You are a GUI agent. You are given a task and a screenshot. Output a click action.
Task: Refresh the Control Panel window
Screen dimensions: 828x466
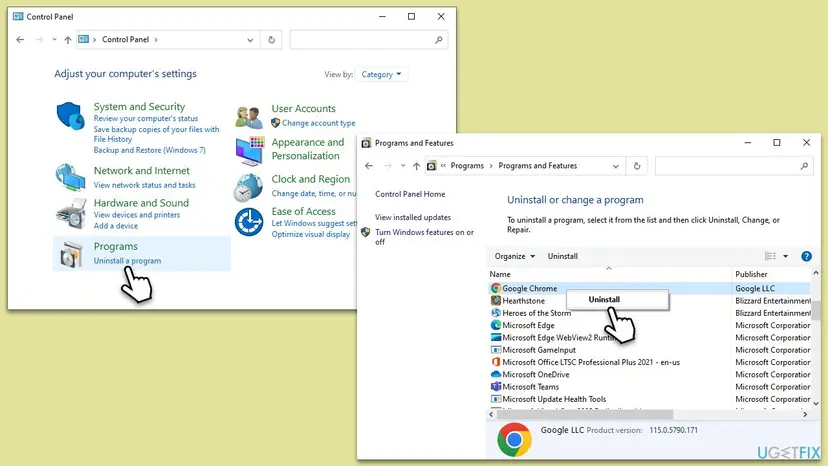[x=271, y=40]
